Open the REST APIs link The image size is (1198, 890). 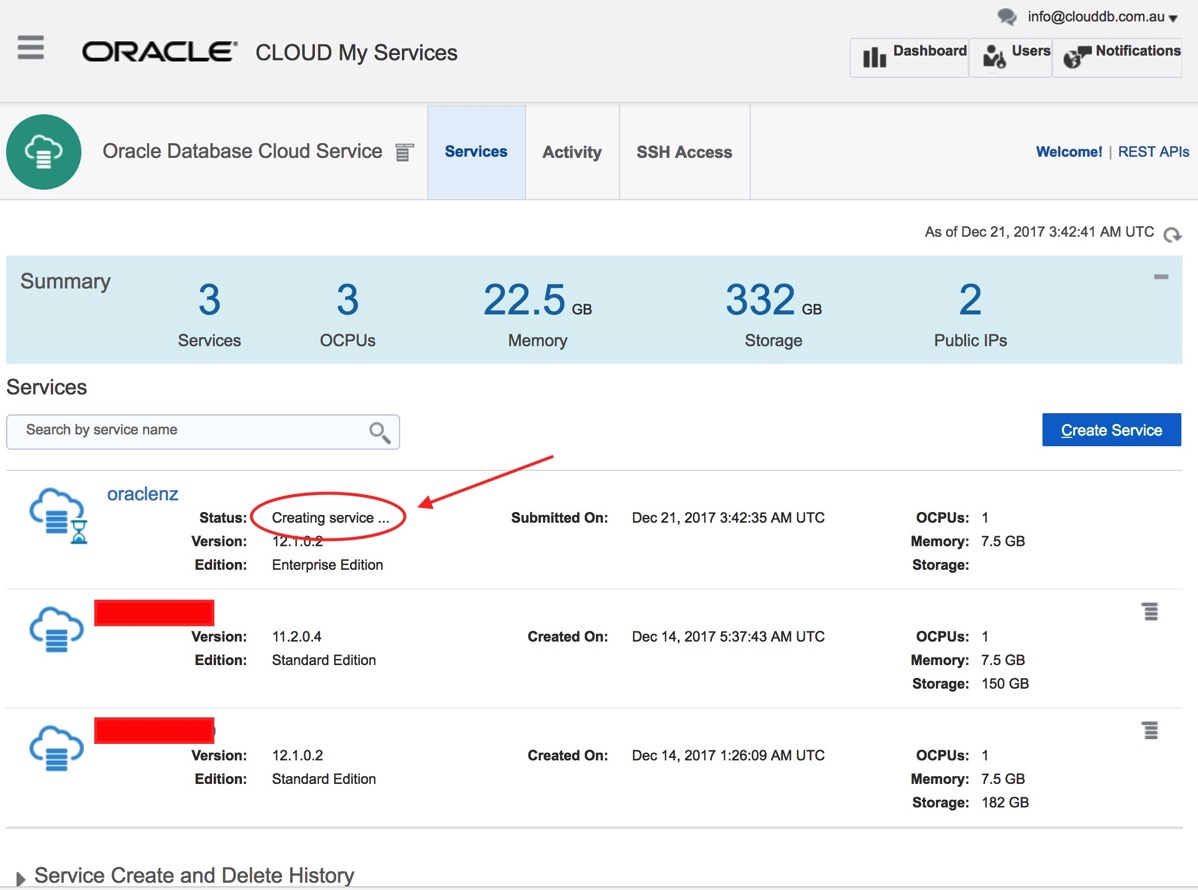[x=1153, y=152]
